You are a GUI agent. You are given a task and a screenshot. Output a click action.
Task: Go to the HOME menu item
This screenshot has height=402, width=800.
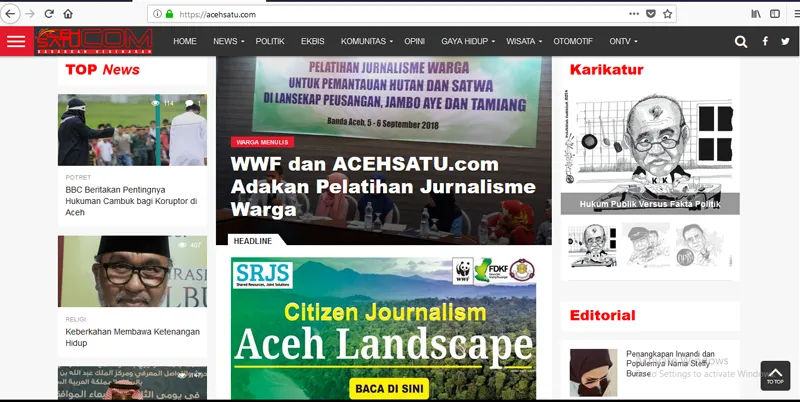pos(185,41)
